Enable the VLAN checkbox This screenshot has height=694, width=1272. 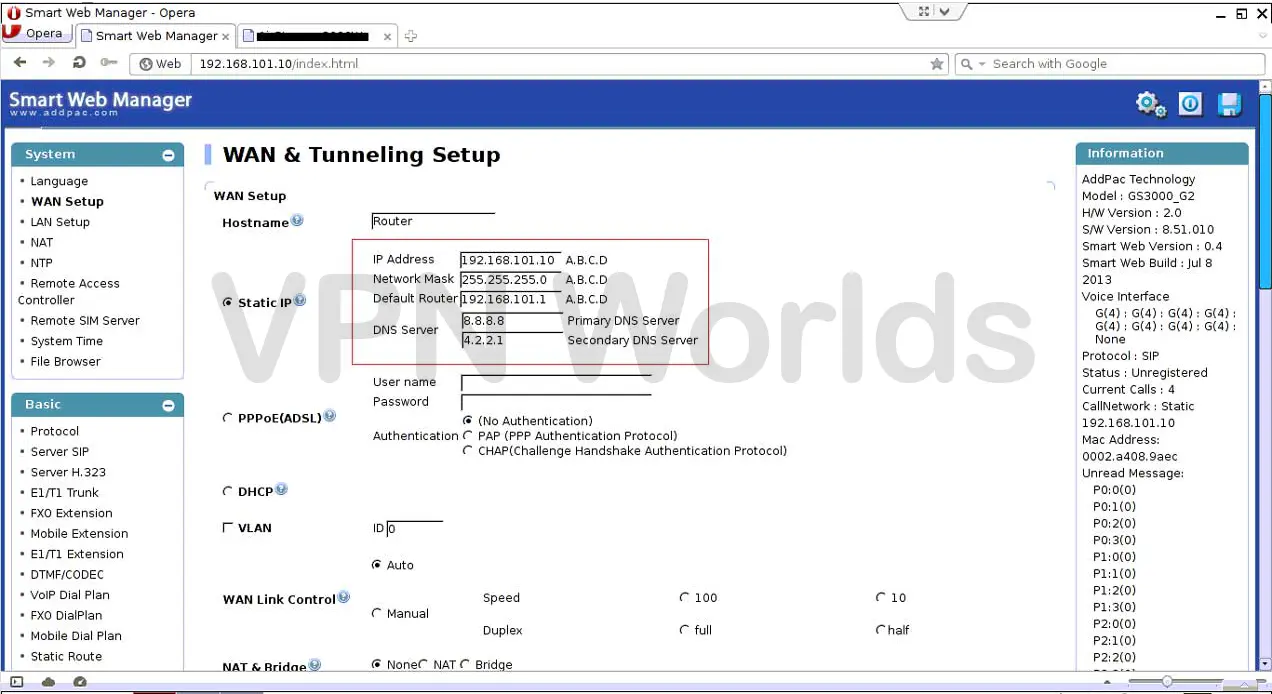tap(228, 527)
